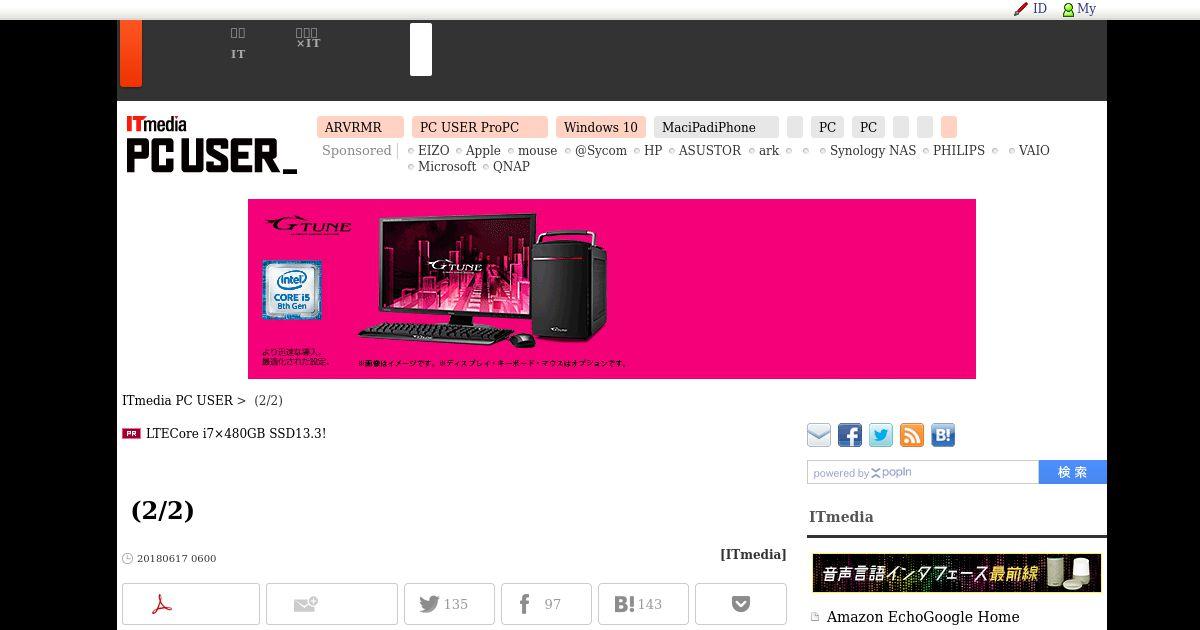Click the blue 検索 search button
The width and height of the screenshot is (1200, 630).
pos(1073,472)
